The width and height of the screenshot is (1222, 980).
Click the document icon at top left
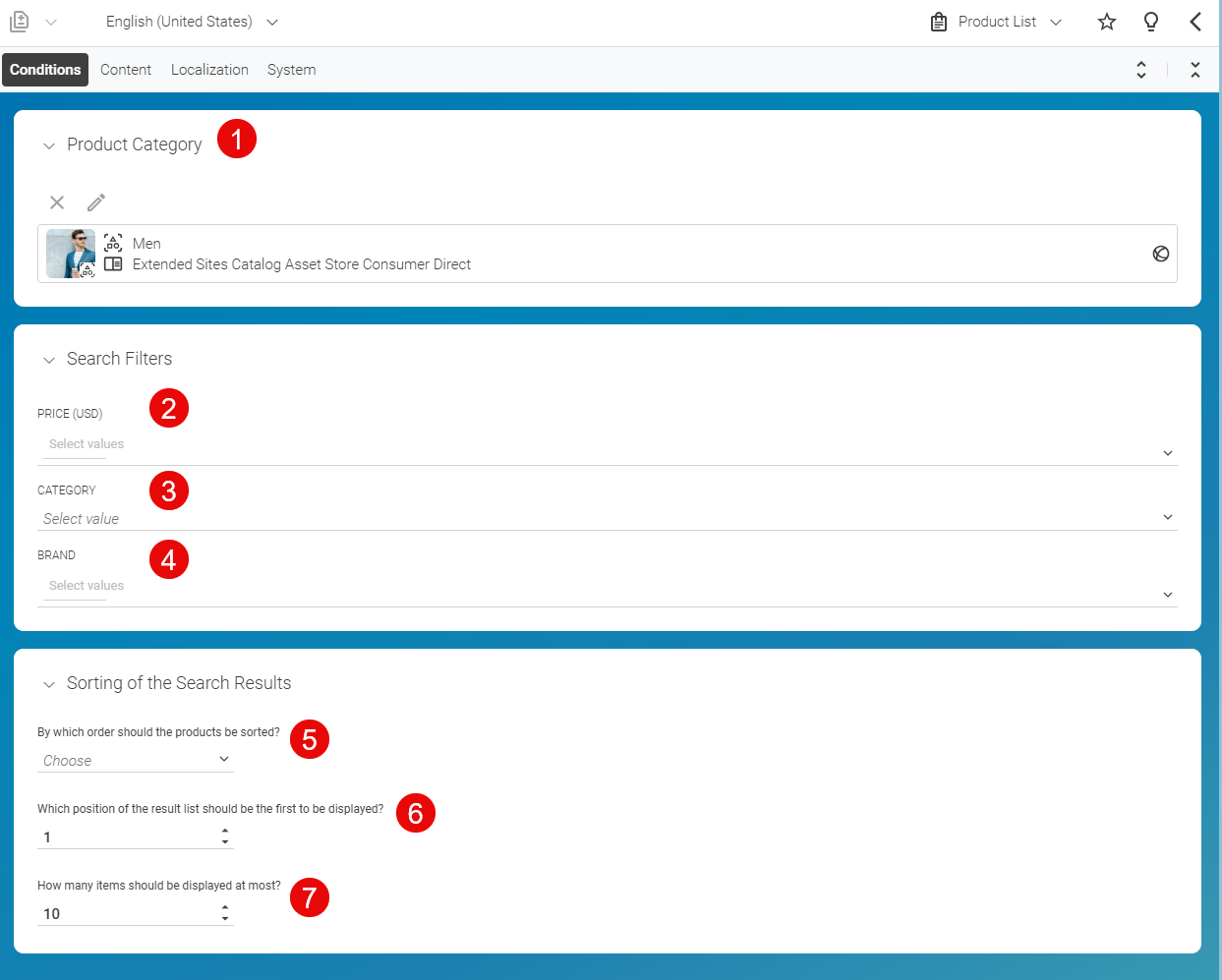point(18,21)
